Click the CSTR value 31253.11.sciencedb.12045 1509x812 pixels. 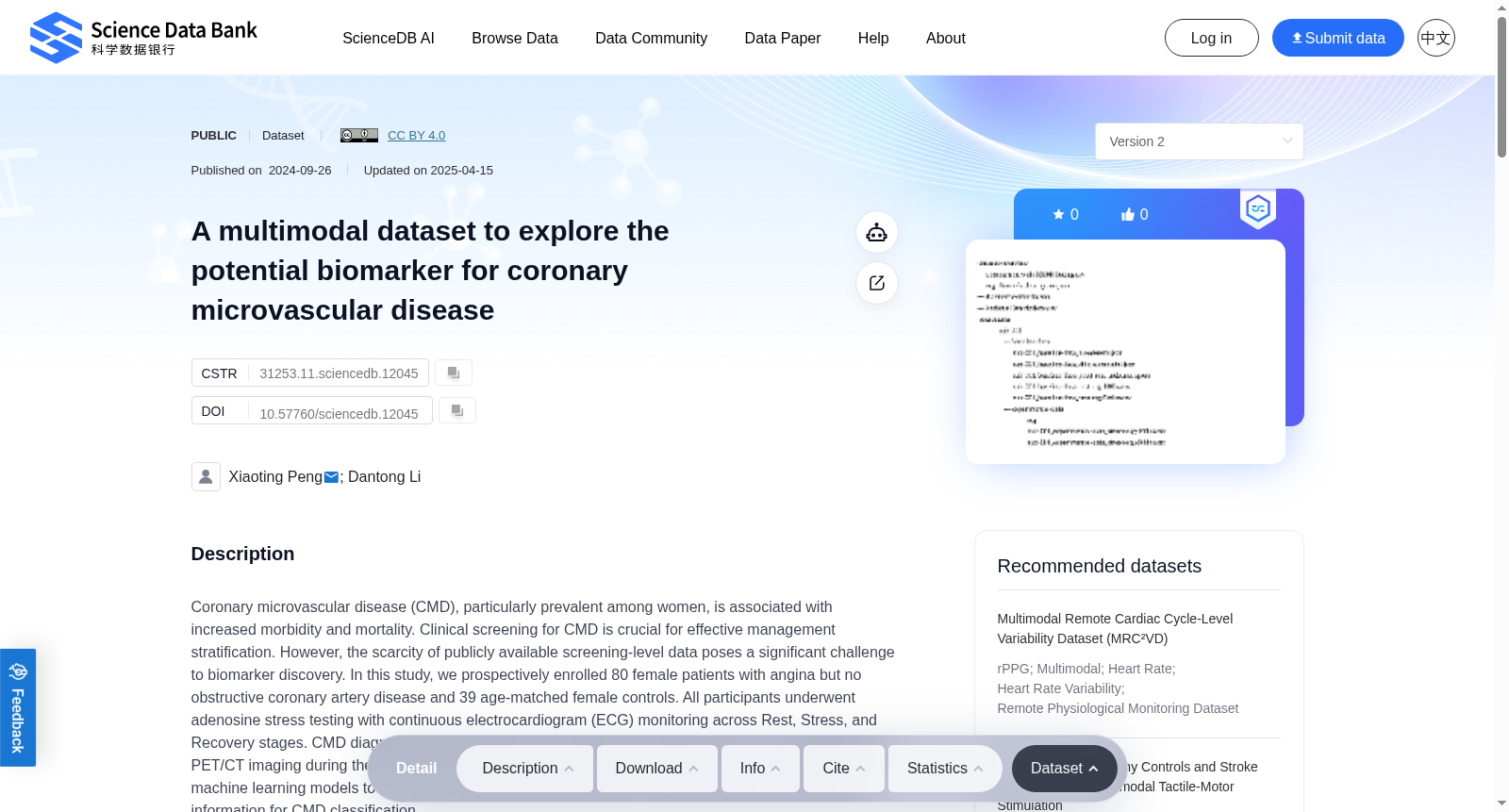339,373
